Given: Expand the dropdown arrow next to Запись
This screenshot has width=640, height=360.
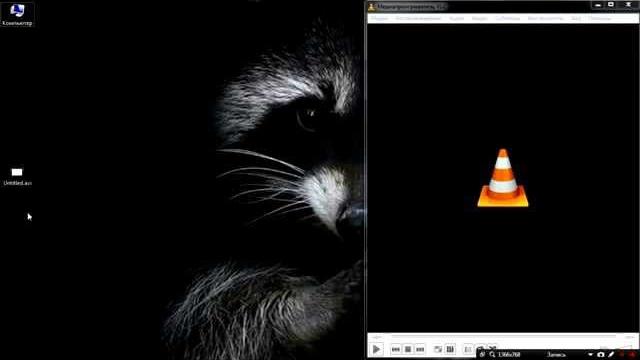Looking at the screenshot, I should pos(590,355).
